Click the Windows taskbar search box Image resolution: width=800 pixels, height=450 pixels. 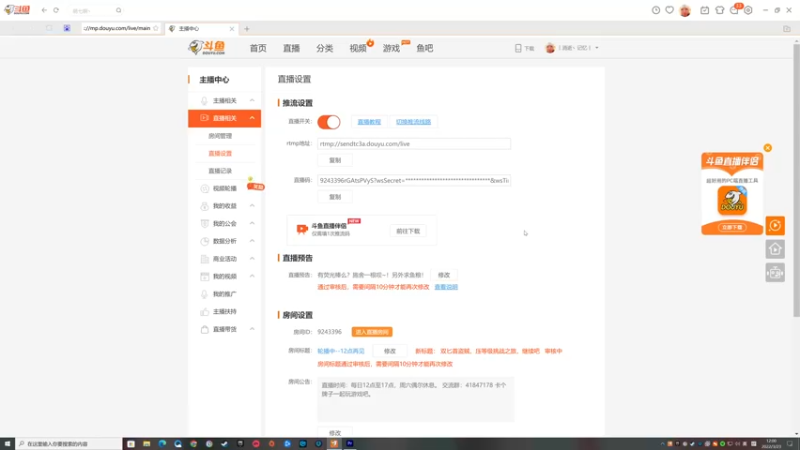(x=69, y=444)
